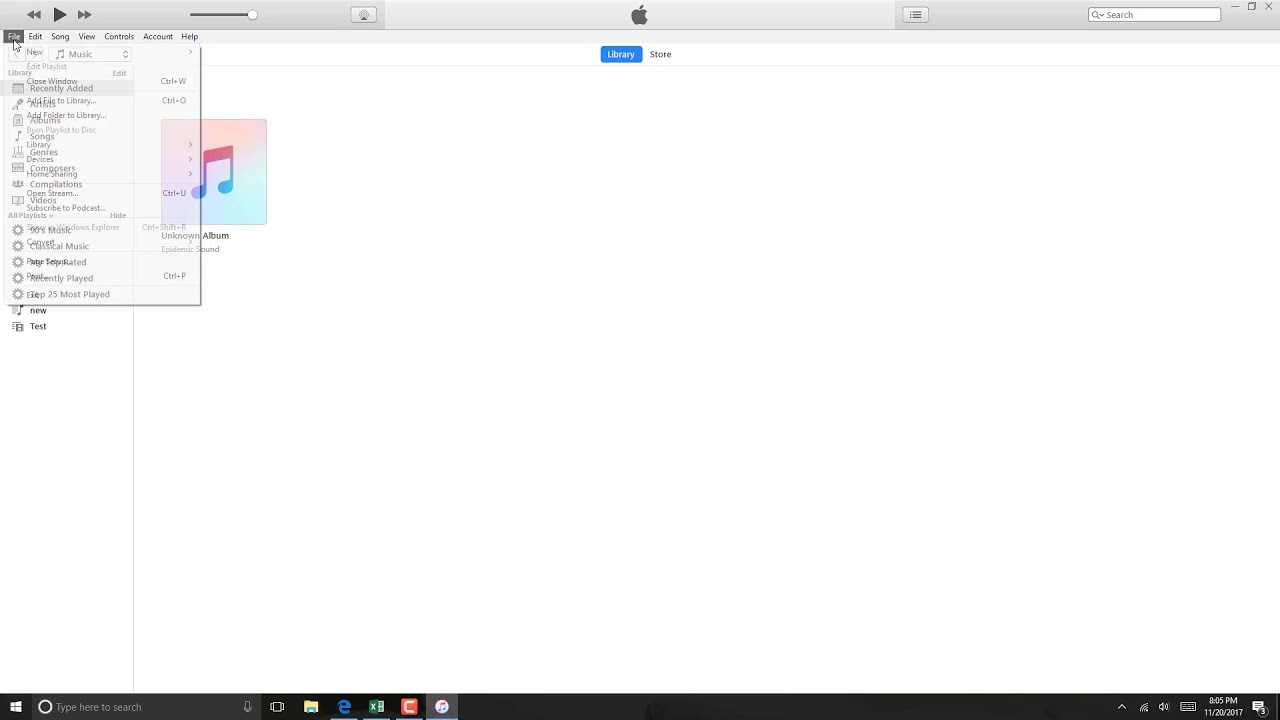Choose Add Folder to Library...
1280x720 pixels.
click(x=103, y=115)
